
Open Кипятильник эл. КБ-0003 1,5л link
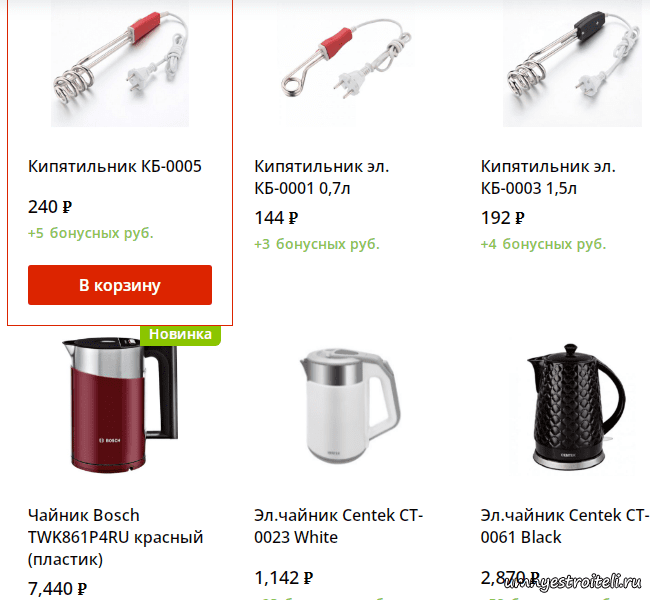click(x=548, y=177)
